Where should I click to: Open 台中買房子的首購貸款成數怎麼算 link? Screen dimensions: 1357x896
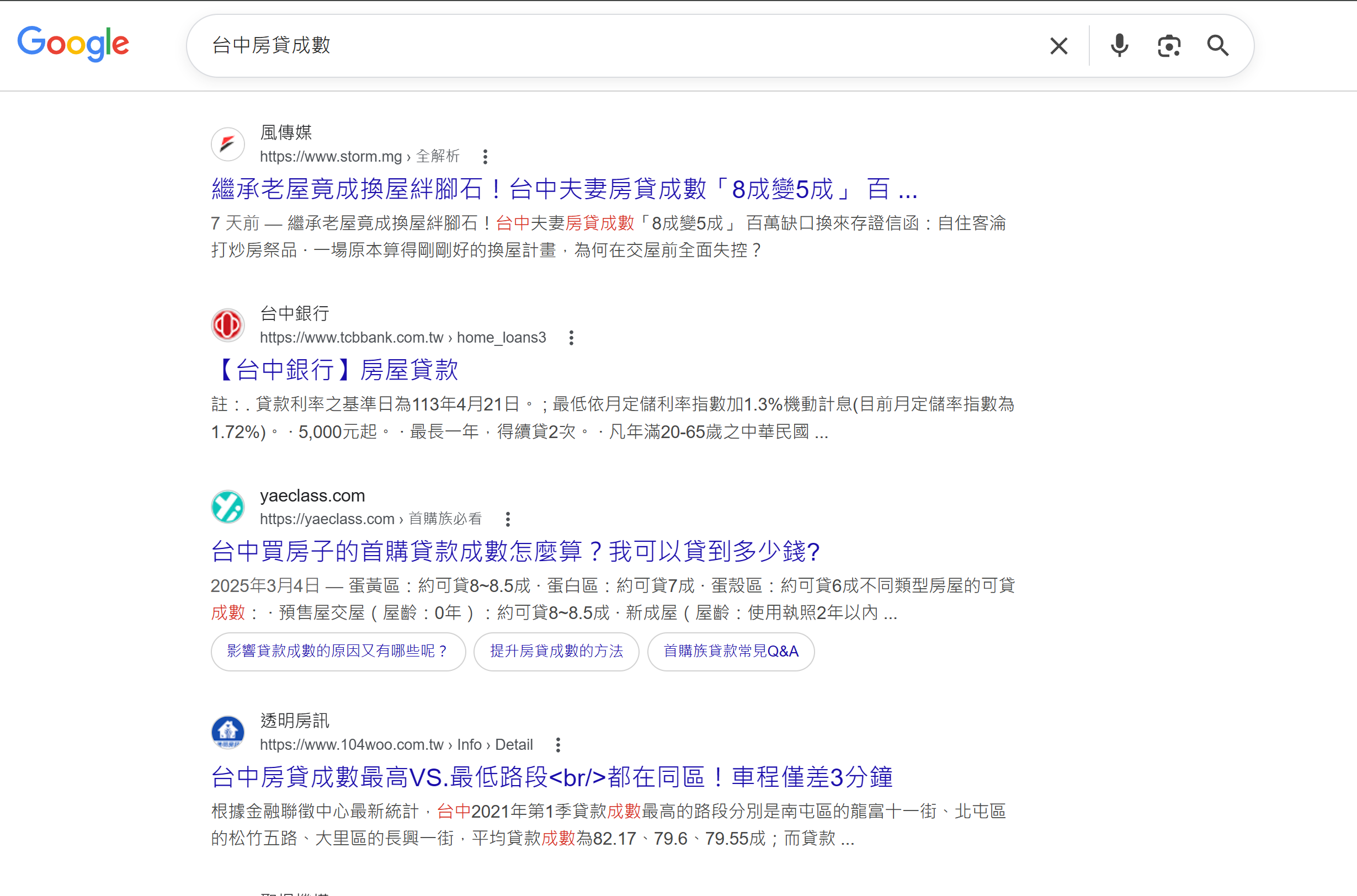pos(514,551)
